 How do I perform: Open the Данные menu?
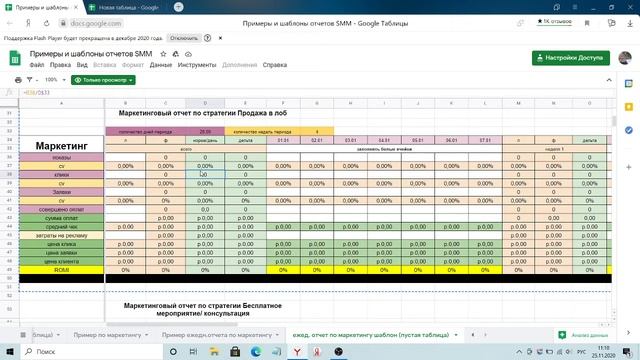[x=161, y=65]
